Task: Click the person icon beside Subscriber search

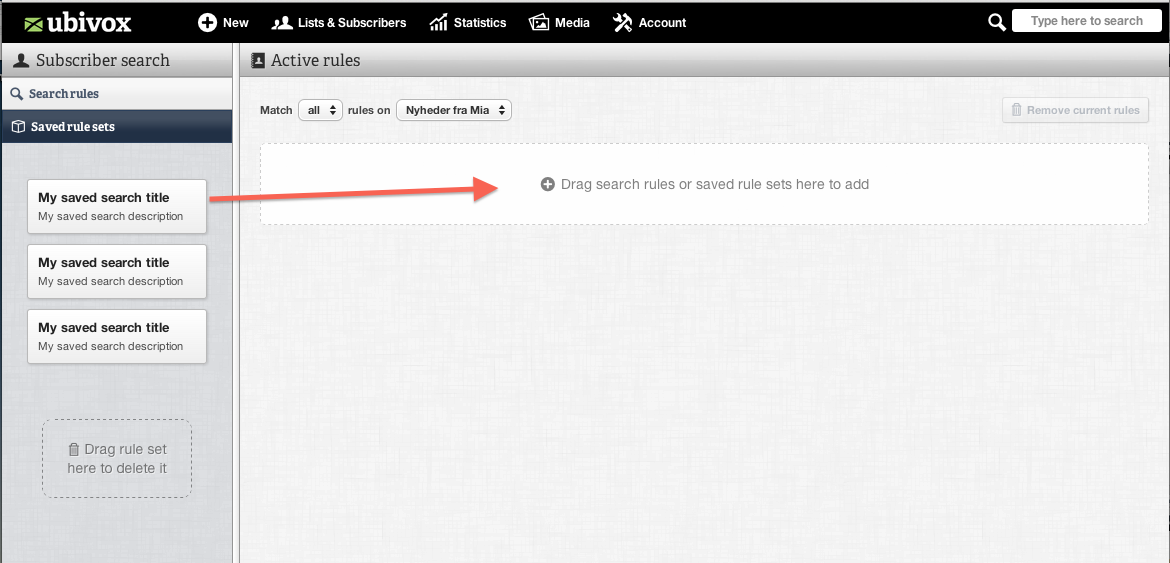Action: (x=22, y=60)
